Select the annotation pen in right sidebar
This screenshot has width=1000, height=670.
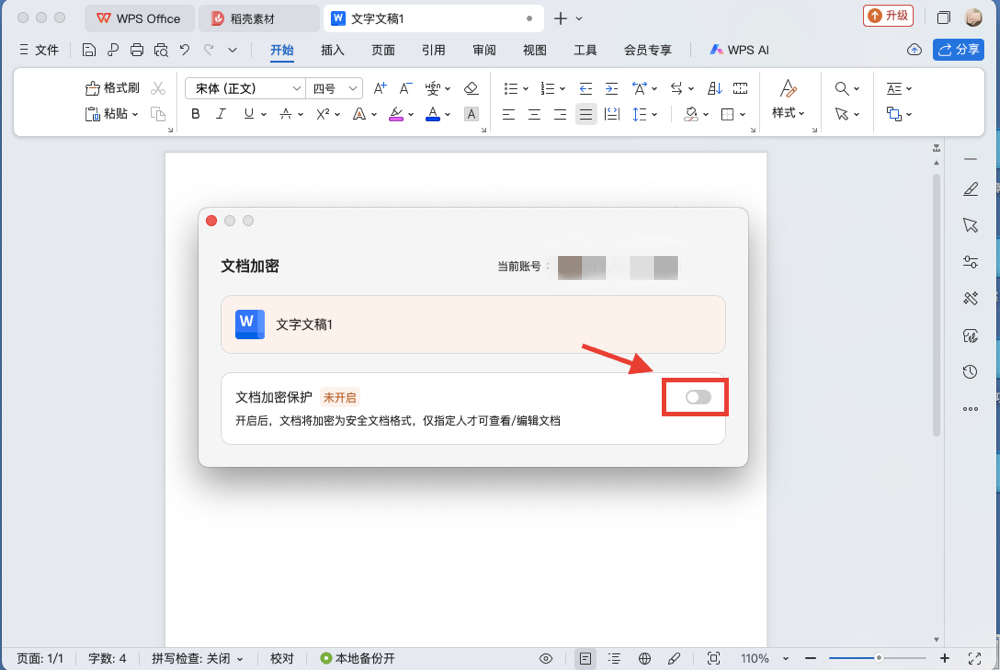[970, 189]
